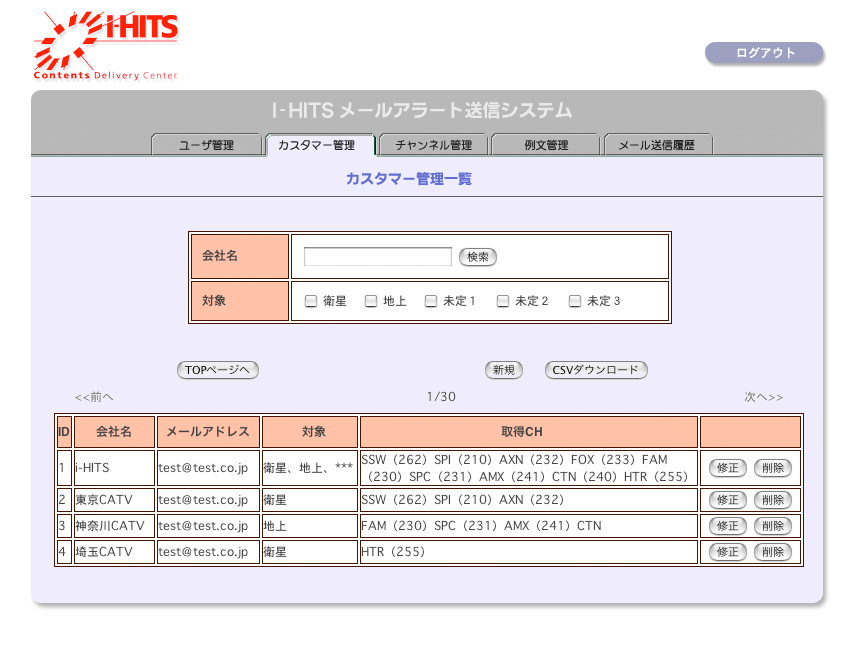Image resolution: width=850 pixels, height=664 pixels.
Task: Tick the 地上 checkbox
Action: (x=371, y=301)
